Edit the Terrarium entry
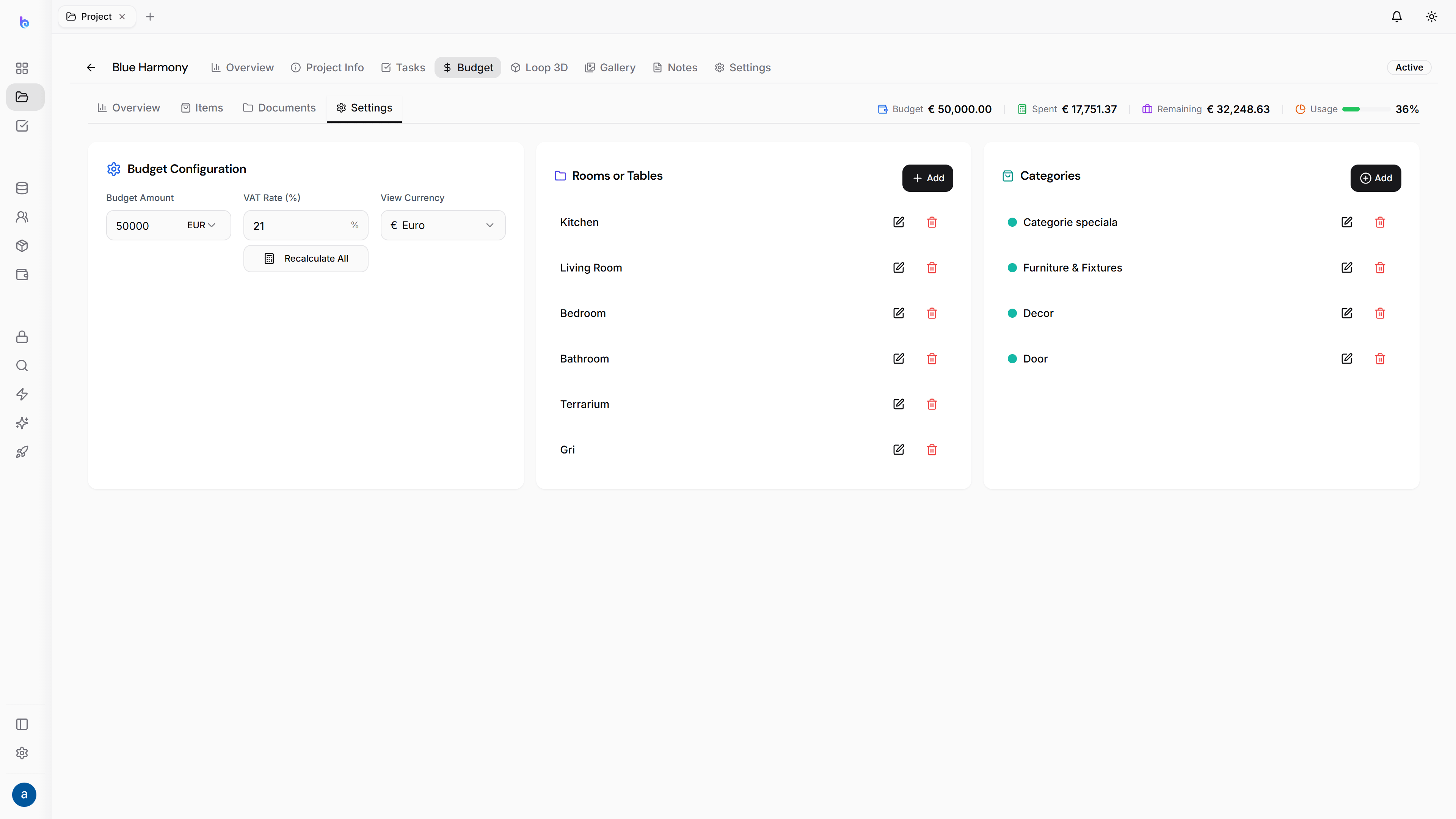 899,404
